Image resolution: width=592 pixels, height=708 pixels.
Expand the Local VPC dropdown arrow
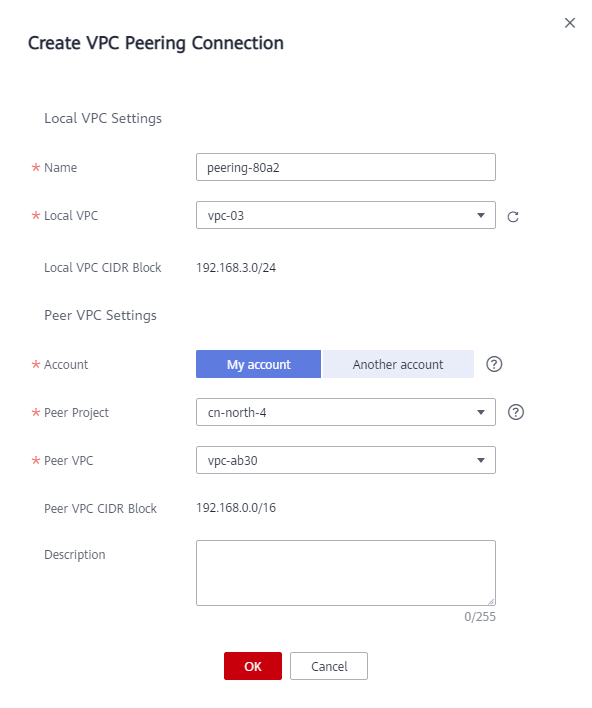click(480, 215)
